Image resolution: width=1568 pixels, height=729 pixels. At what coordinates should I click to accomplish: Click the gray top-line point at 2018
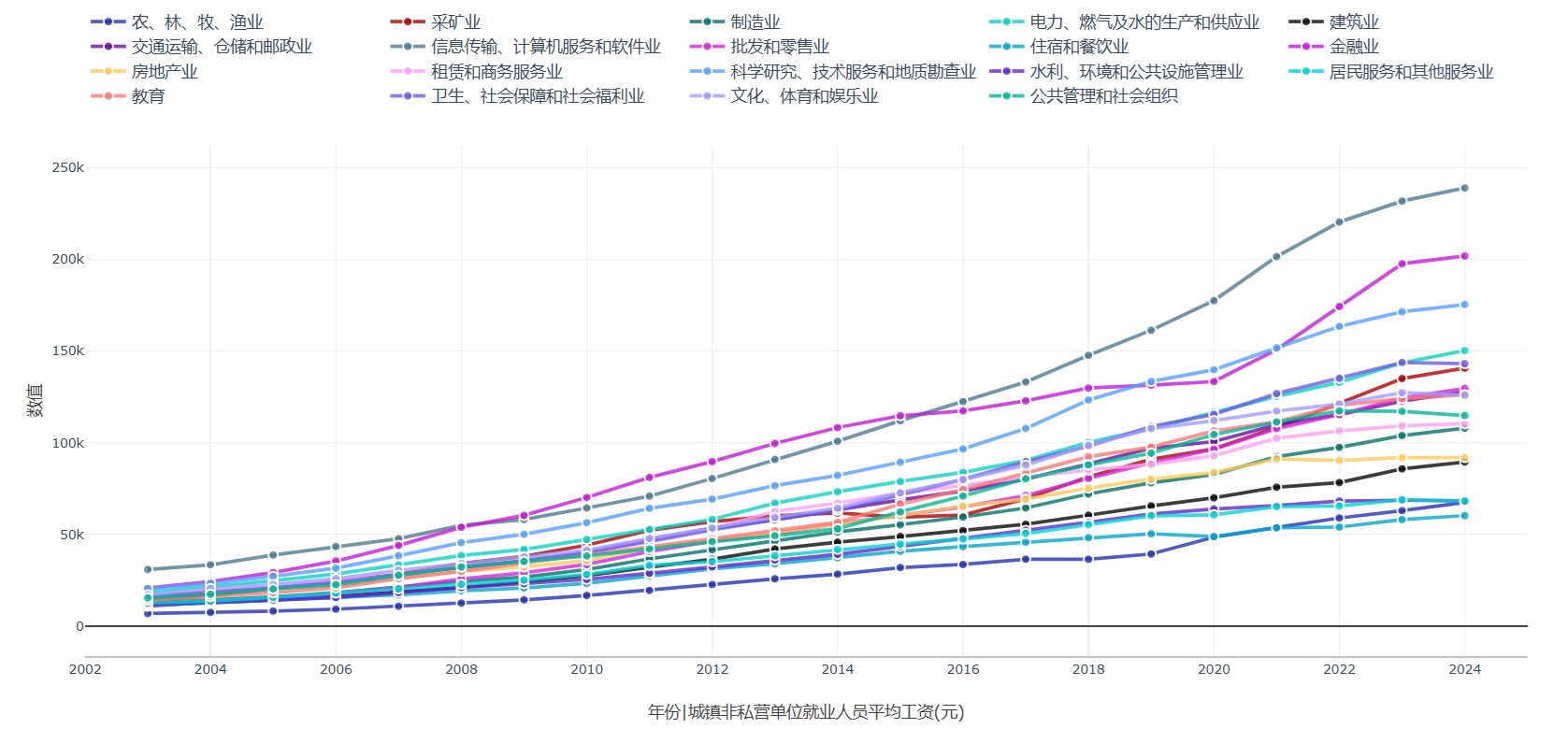point(1088,355)
